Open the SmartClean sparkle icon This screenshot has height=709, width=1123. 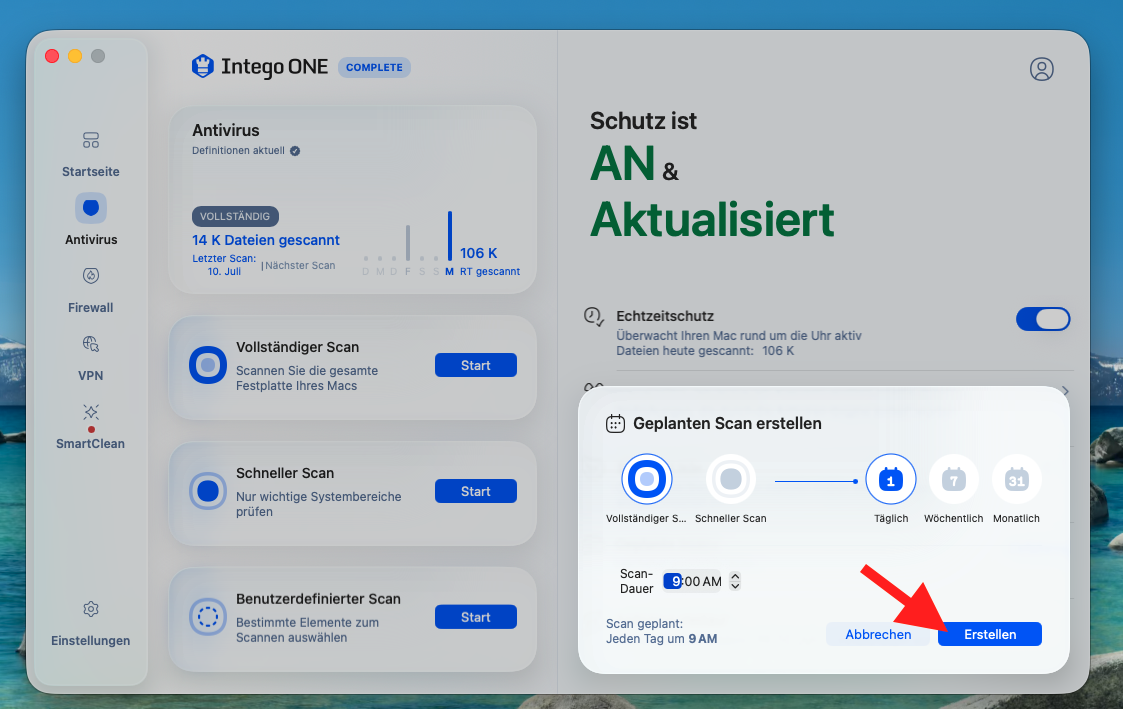pyautogui.click(x=90, y=412)
